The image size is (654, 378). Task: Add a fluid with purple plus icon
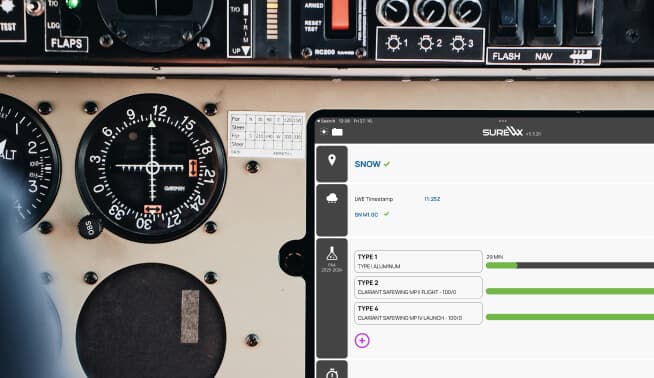tap(362, 340)
